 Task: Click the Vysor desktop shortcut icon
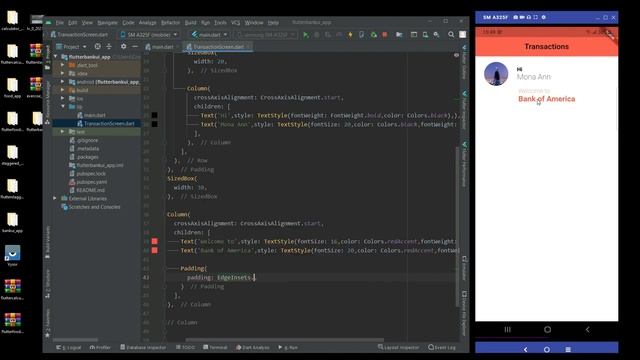pos(12,256)
